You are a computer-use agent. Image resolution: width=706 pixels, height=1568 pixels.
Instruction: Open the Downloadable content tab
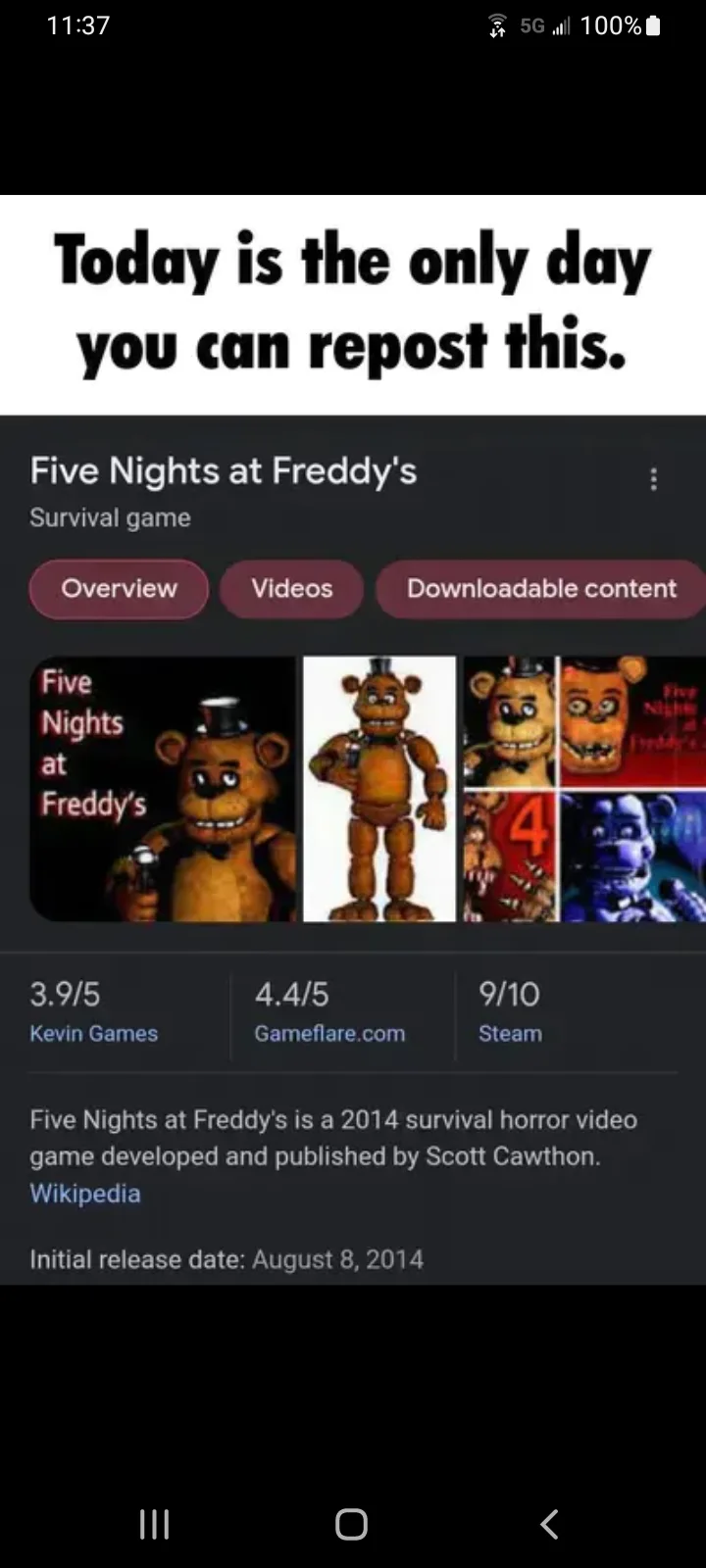(541, 589)
